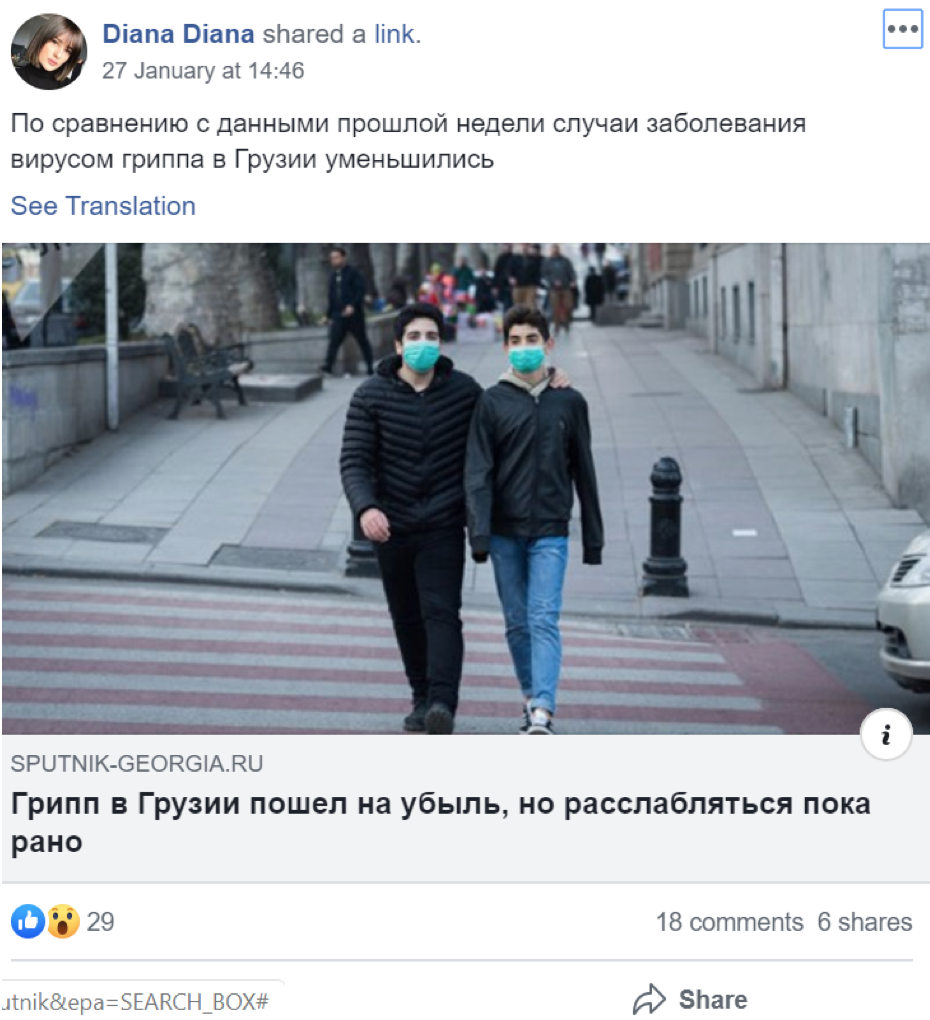Click the Russian post caption text

point(408,141)
